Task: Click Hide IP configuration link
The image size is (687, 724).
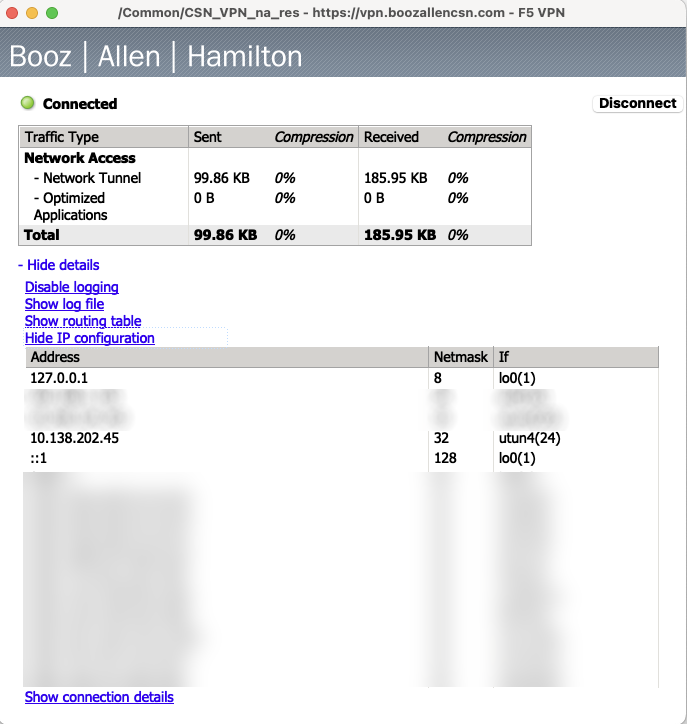Action: click(x=90, y=338)
